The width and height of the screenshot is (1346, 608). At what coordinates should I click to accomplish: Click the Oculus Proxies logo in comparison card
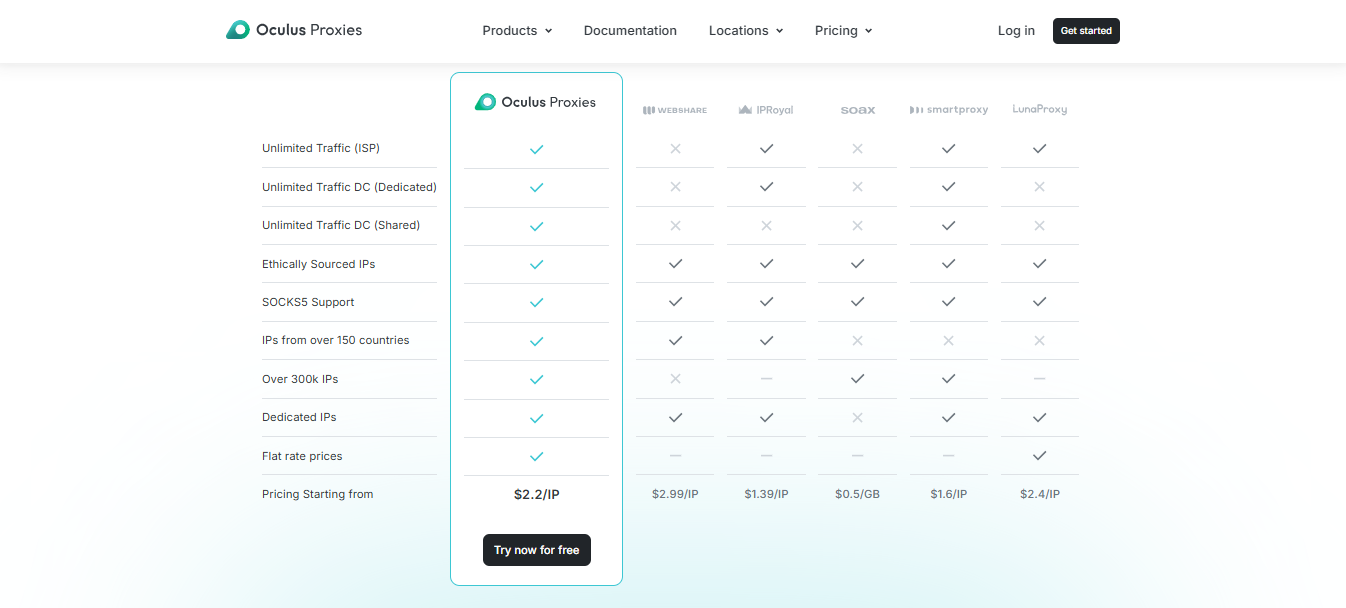click(x=535, y=102)
